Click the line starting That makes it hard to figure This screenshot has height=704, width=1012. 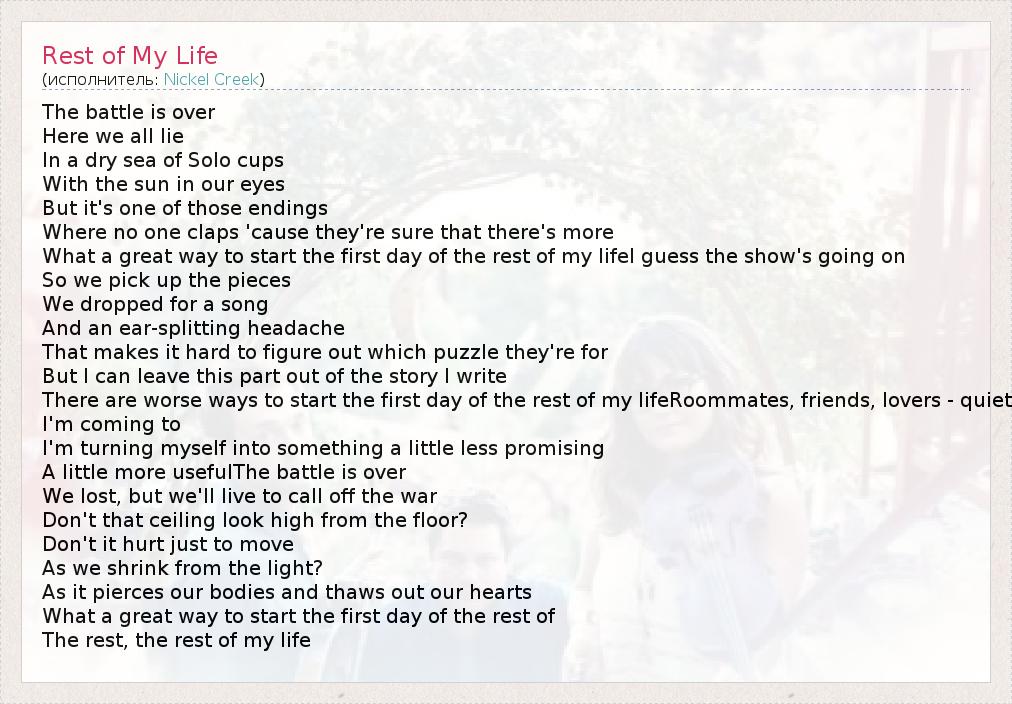[325, 352]
